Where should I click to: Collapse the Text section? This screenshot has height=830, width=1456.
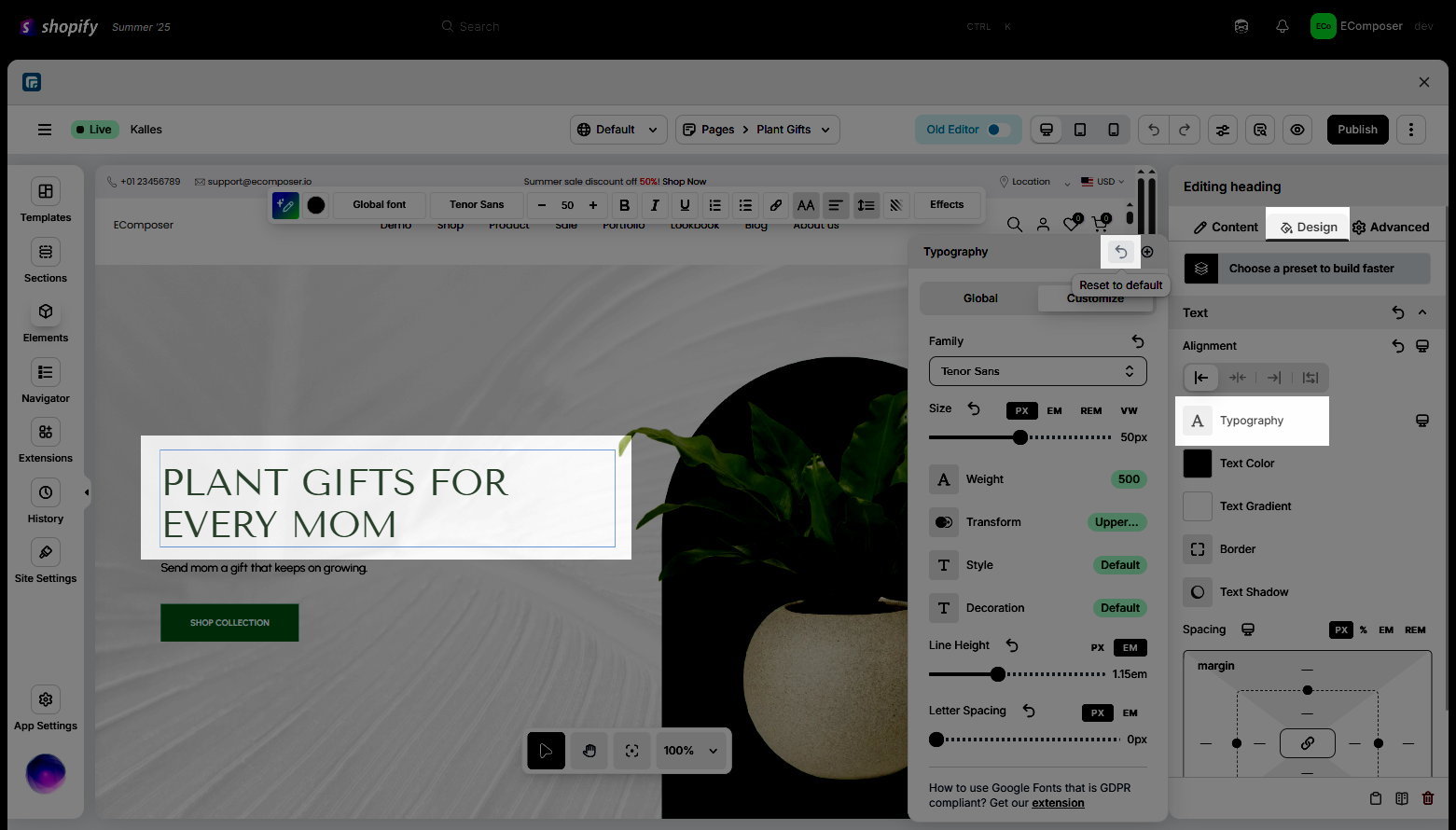tap(1422, 312)
